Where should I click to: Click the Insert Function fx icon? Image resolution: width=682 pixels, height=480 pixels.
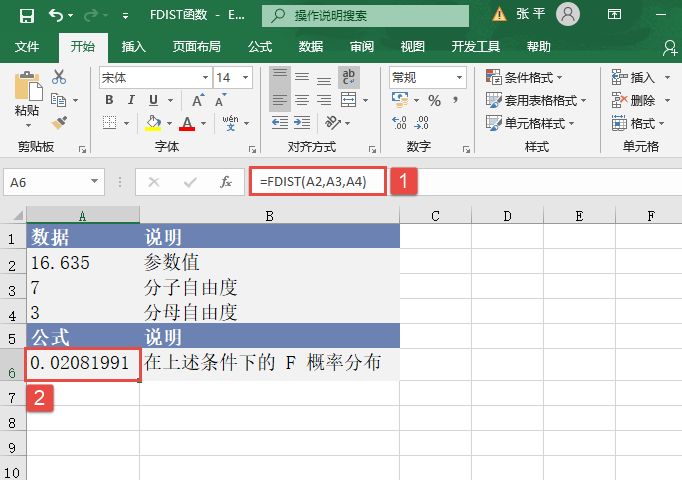(x=226, y=182)
